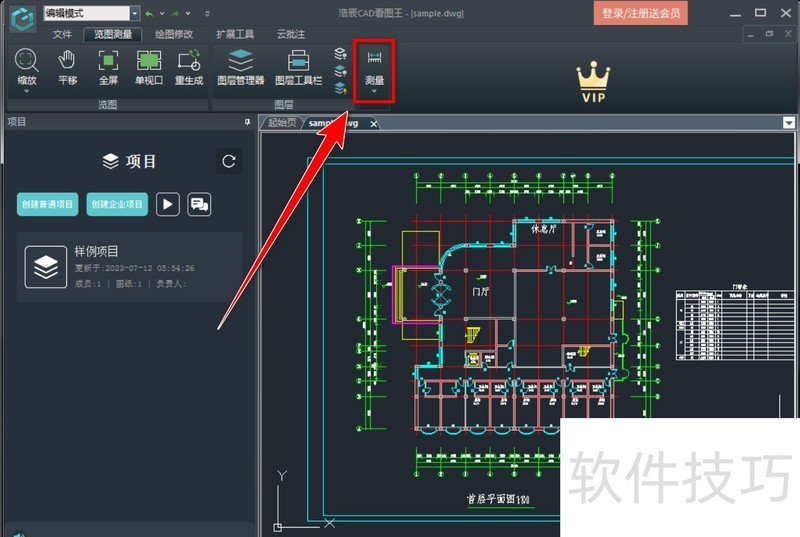Click the middle small layer icon
The width and height of the screenshot is (800, 537).
(x=340, y=71)
